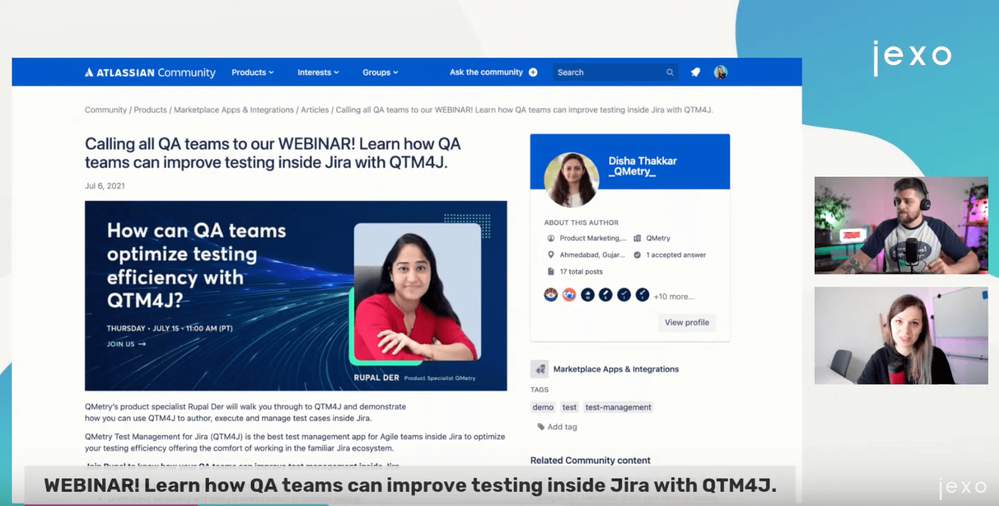The height and width of the screenshot is (506, 999).
Task: Click the male presenter video feed
Action: tap(901, 226)
